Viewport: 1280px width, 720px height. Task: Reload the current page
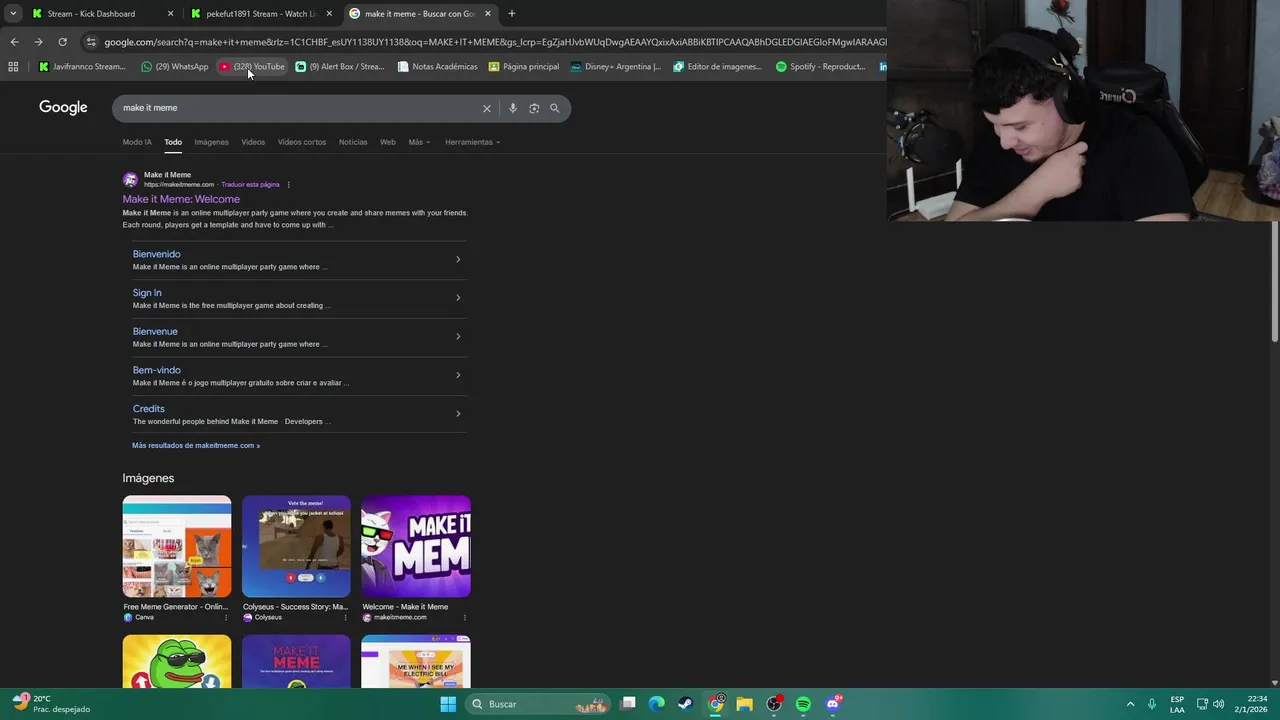pos(62,42)
